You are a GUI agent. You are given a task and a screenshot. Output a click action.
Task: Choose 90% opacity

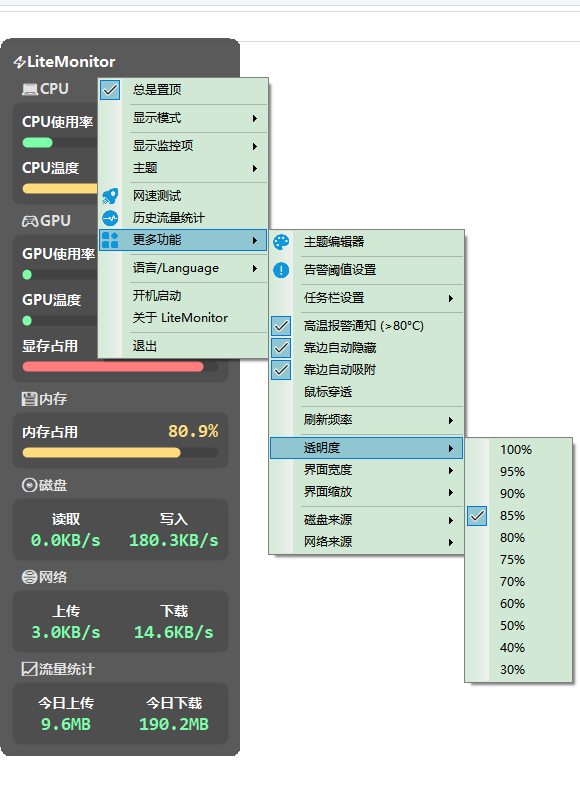tap(518, 494)
